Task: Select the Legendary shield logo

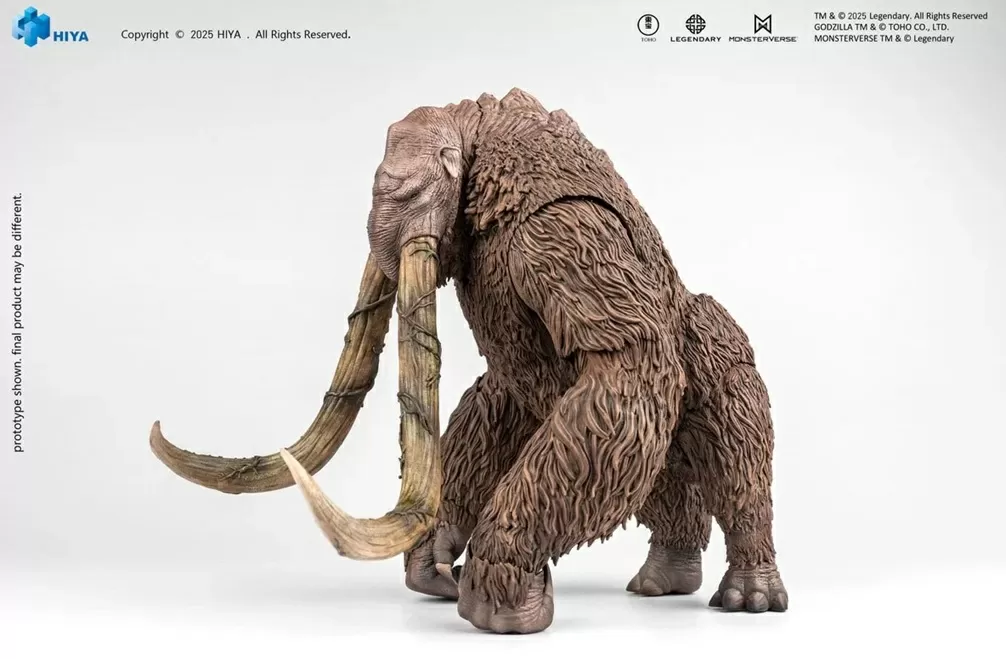Action: point(695,23)
